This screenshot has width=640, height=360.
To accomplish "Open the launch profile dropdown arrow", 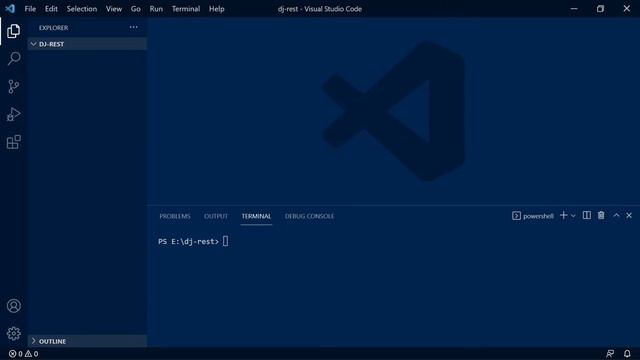I will (573, 216).
